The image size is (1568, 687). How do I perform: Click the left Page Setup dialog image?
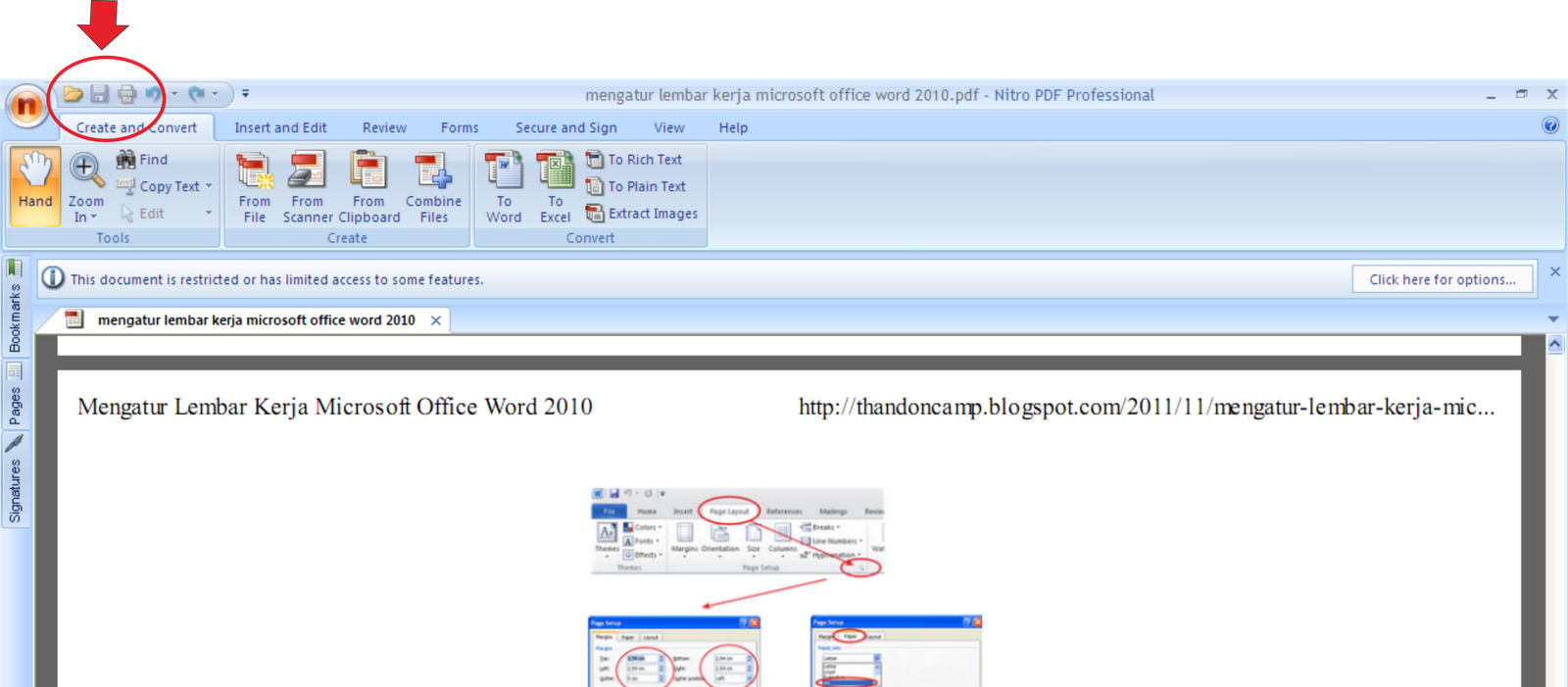(x=674, y=652)
